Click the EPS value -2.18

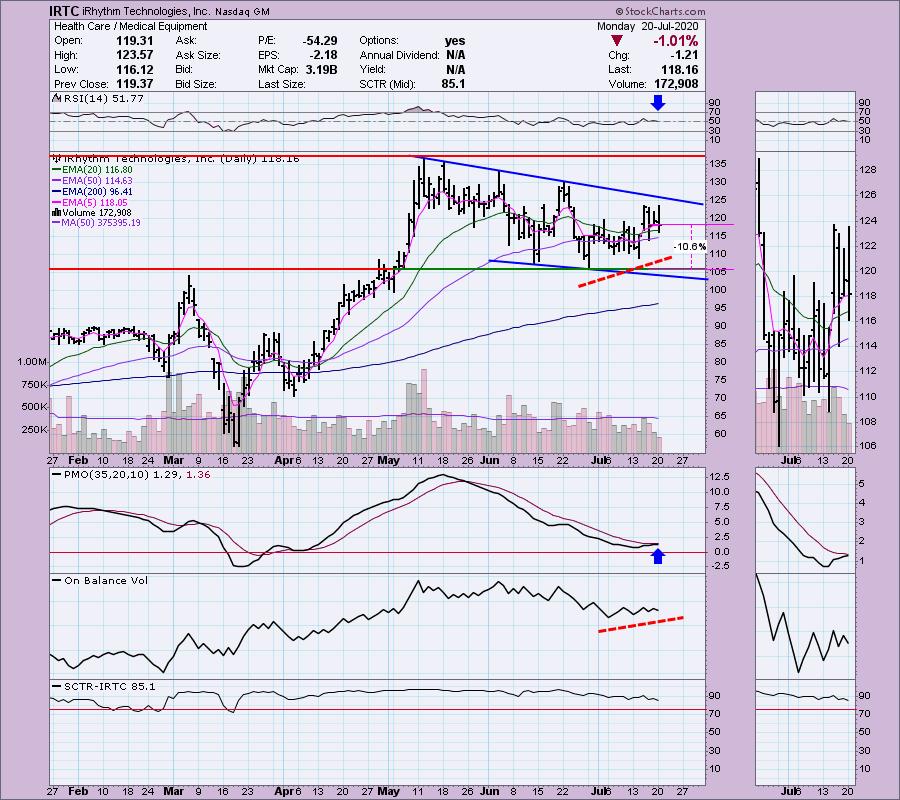point(324,55)
